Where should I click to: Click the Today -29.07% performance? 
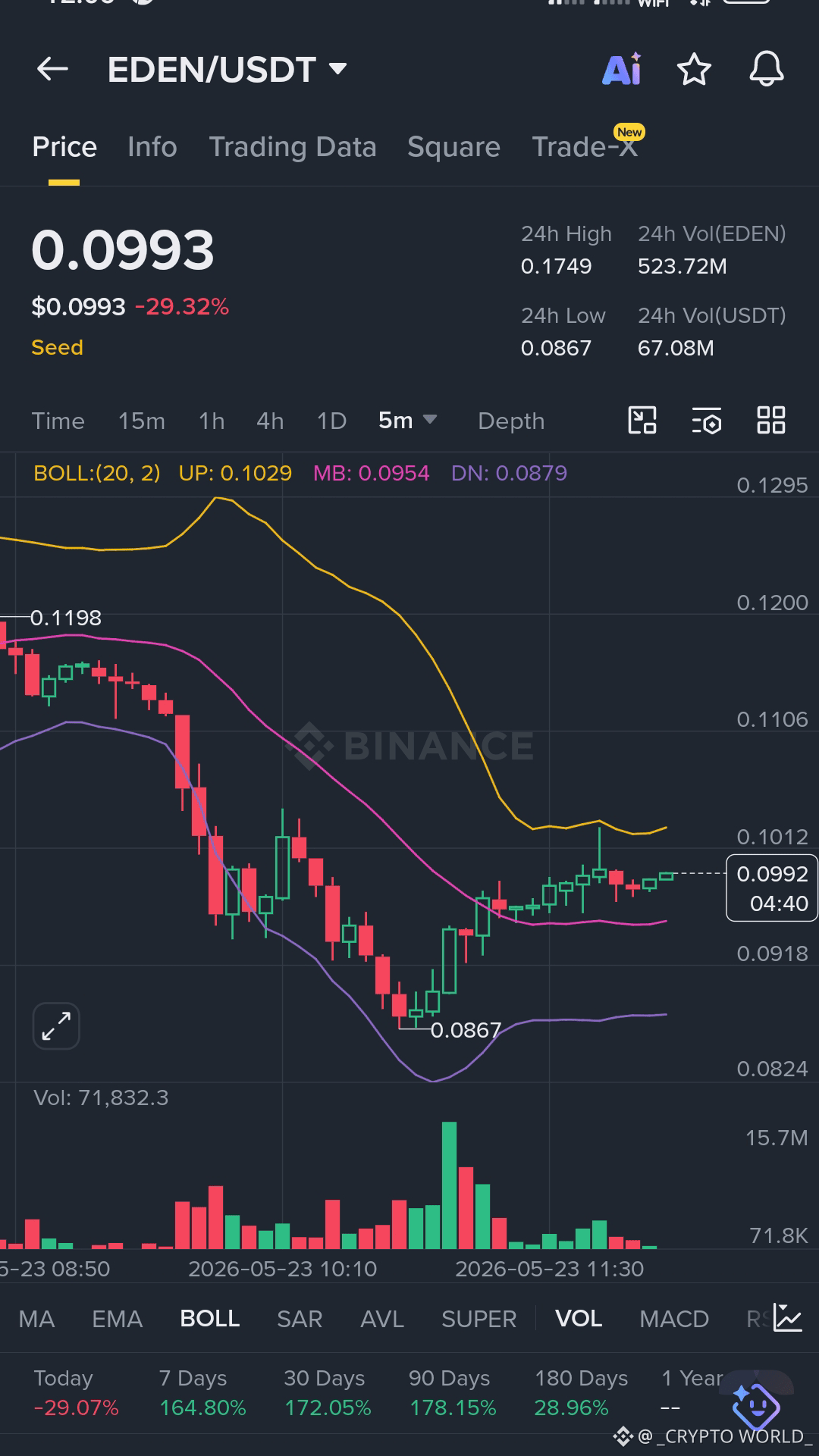point(76,1393)
